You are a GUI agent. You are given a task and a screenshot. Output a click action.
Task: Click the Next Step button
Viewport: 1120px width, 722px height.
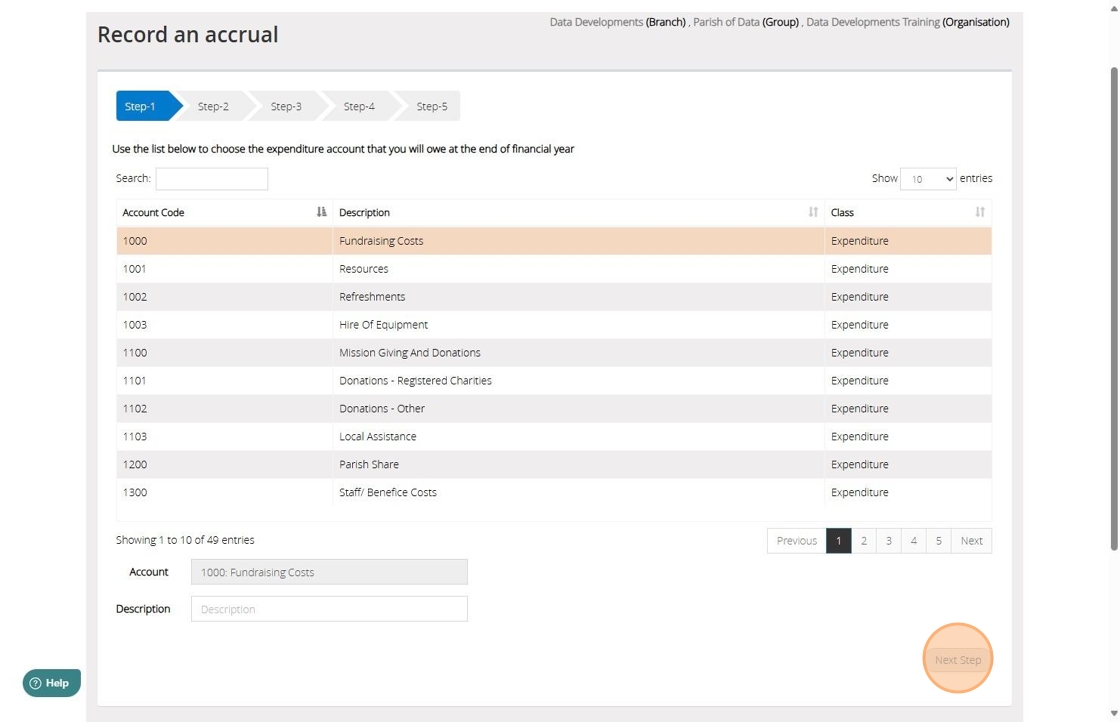coord(958,660)
